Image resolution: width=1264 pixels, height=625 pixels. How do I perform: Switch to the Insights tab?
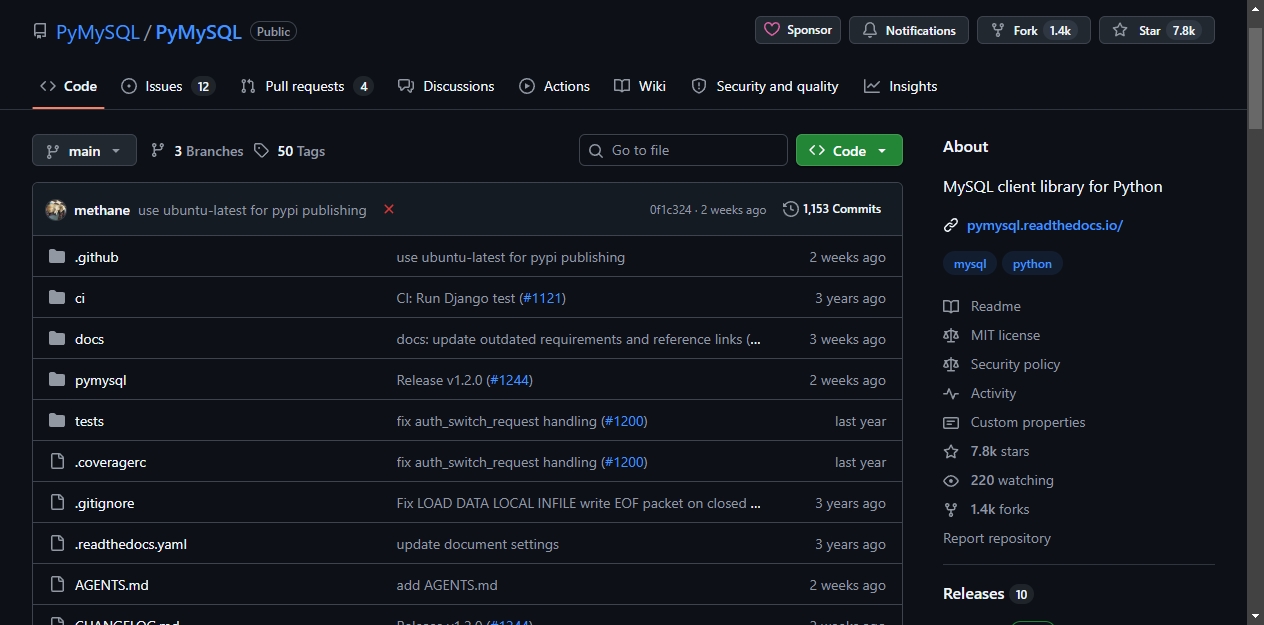(x=901, y=86)
